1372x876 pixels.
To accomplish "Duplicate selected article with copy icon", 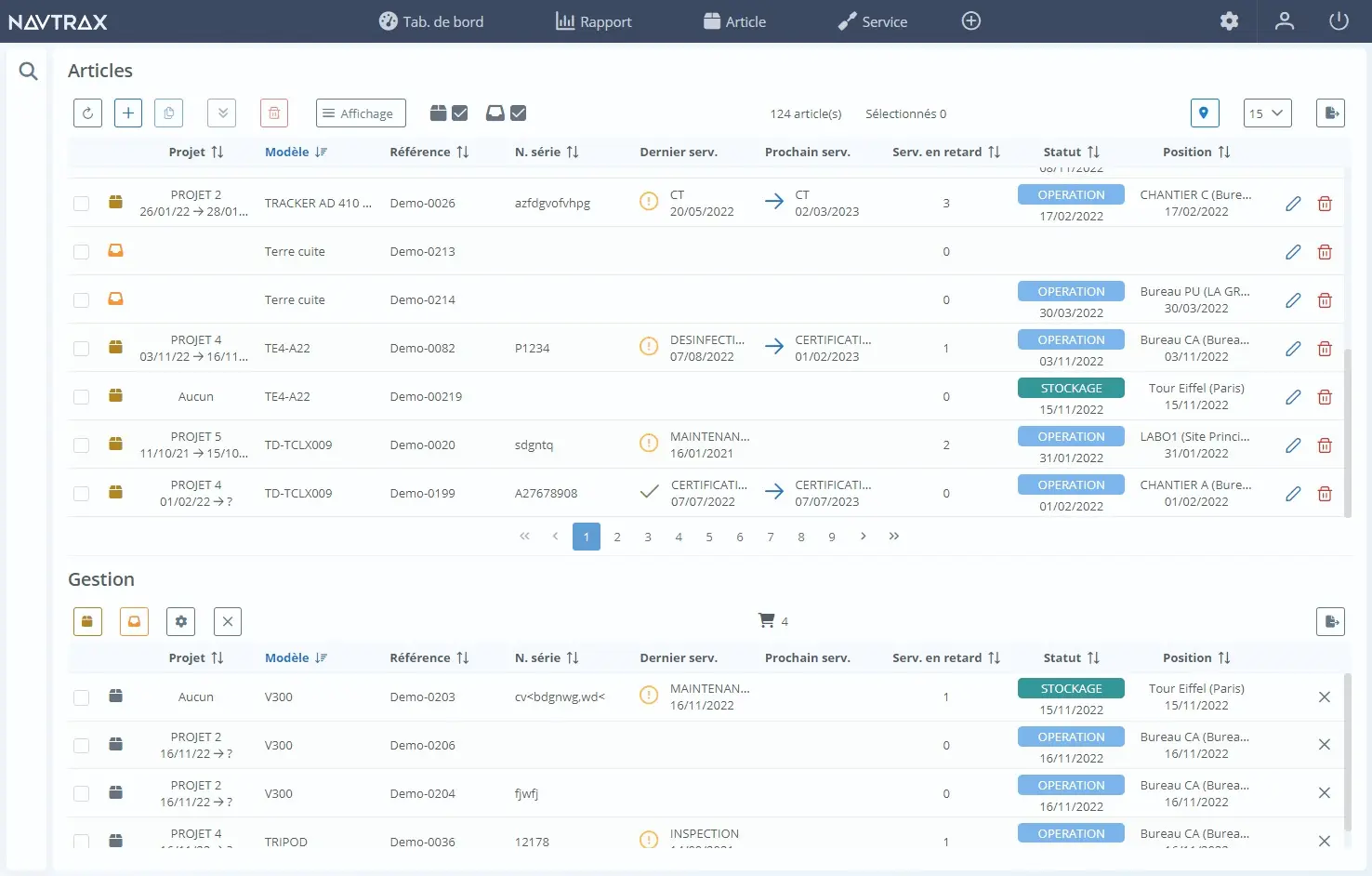I will click(x=168, y=113).
